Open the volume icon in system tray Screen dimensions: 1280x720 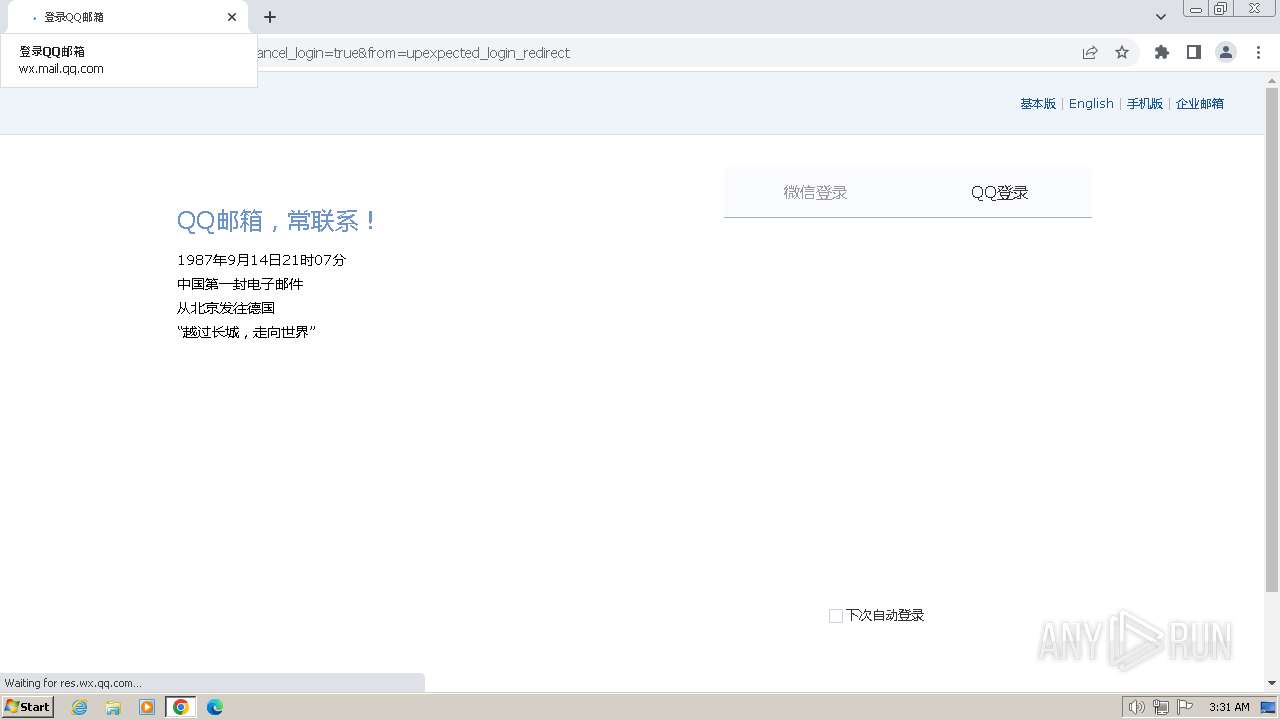(x=1136, y=707)
